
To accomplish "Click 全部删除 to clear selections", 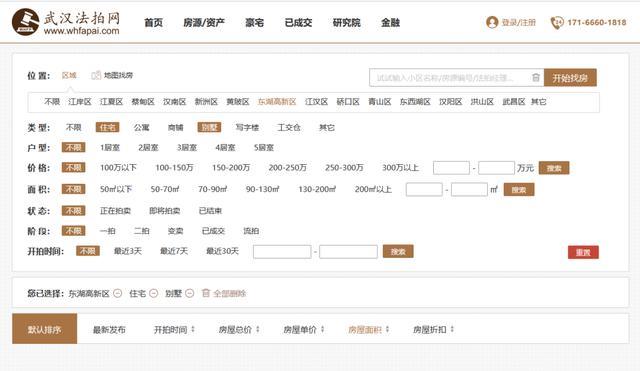I will [230, 293].
